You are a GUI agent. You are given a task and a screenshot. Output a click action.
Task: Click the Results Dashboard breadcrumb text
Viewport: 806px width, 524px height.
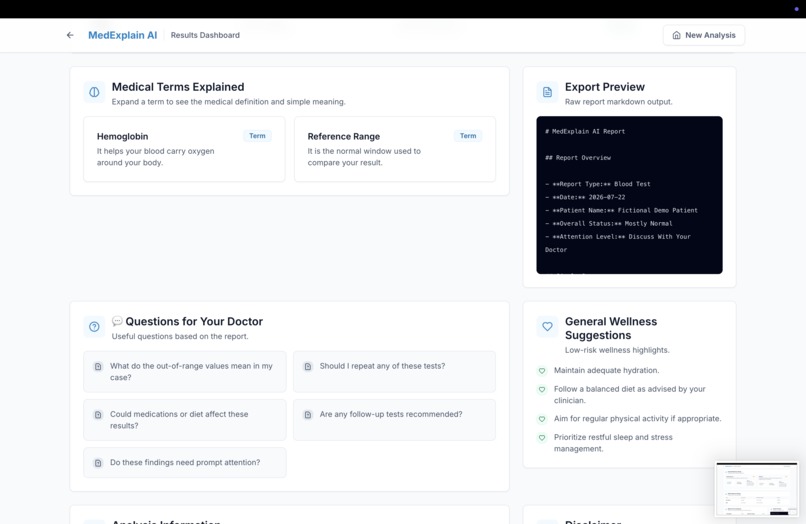pos(205,35)
